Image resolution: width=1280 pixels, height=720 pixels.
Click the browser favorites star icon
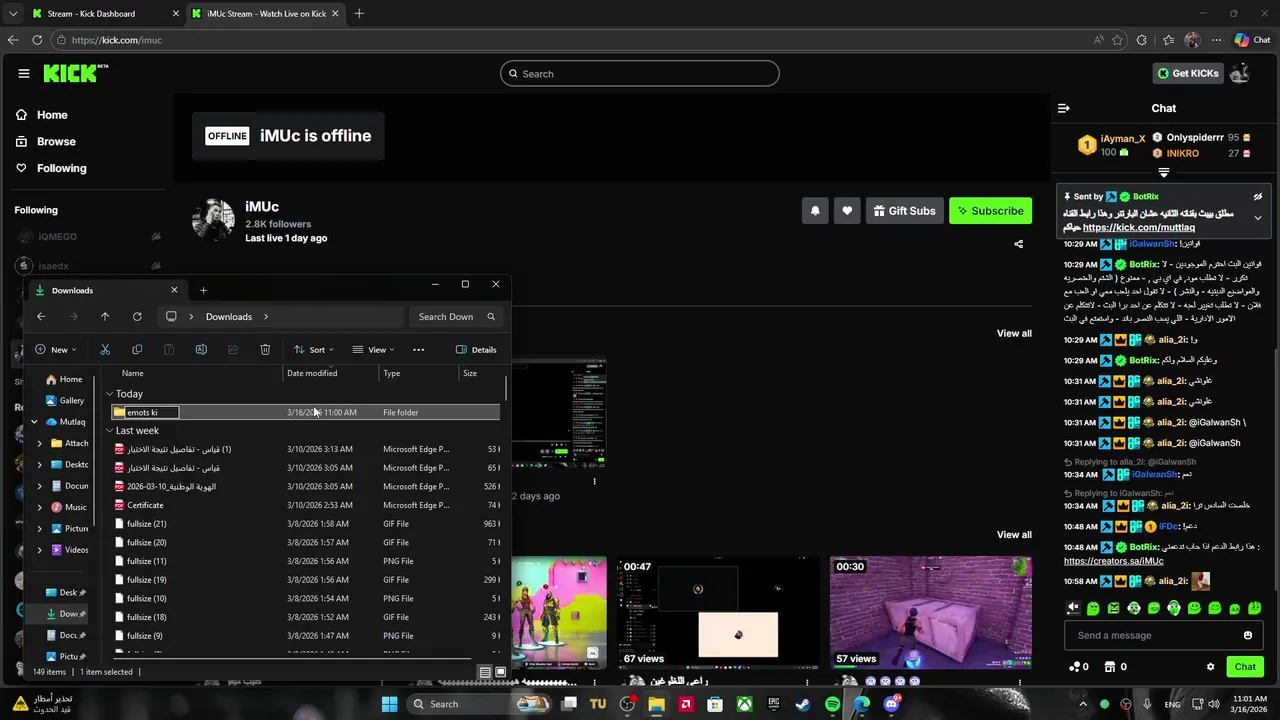1117,40
